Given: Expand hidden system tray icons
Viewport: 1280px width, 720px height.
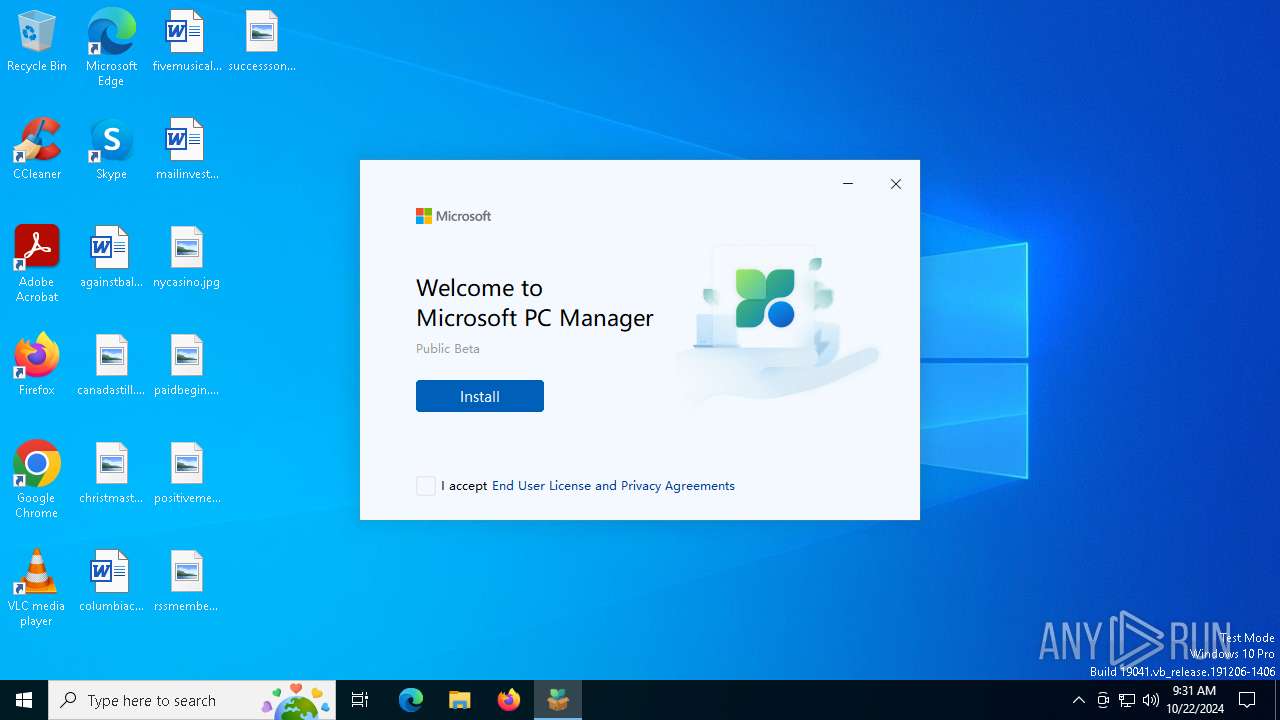Looking at the screenshot, I should pyautogui.click(x=1079, y=700).
